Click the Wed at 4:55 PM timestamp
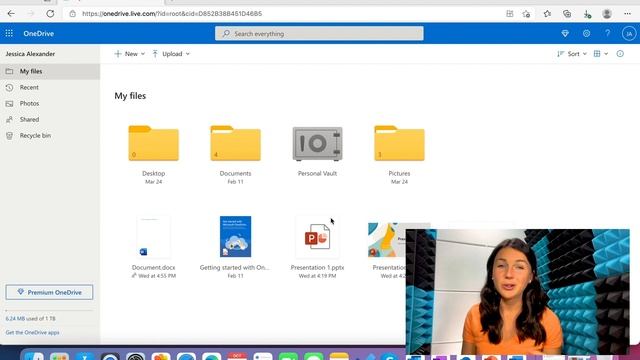The width and height of the screenshot is (640, 360). (157, 276)
